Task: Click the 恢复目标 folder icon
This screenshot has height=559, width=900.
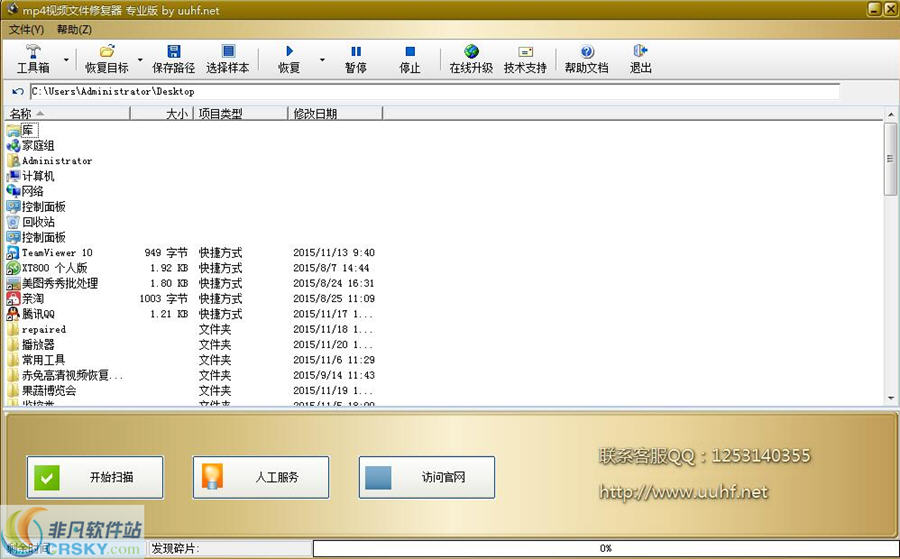Action: tap(107, 52)
